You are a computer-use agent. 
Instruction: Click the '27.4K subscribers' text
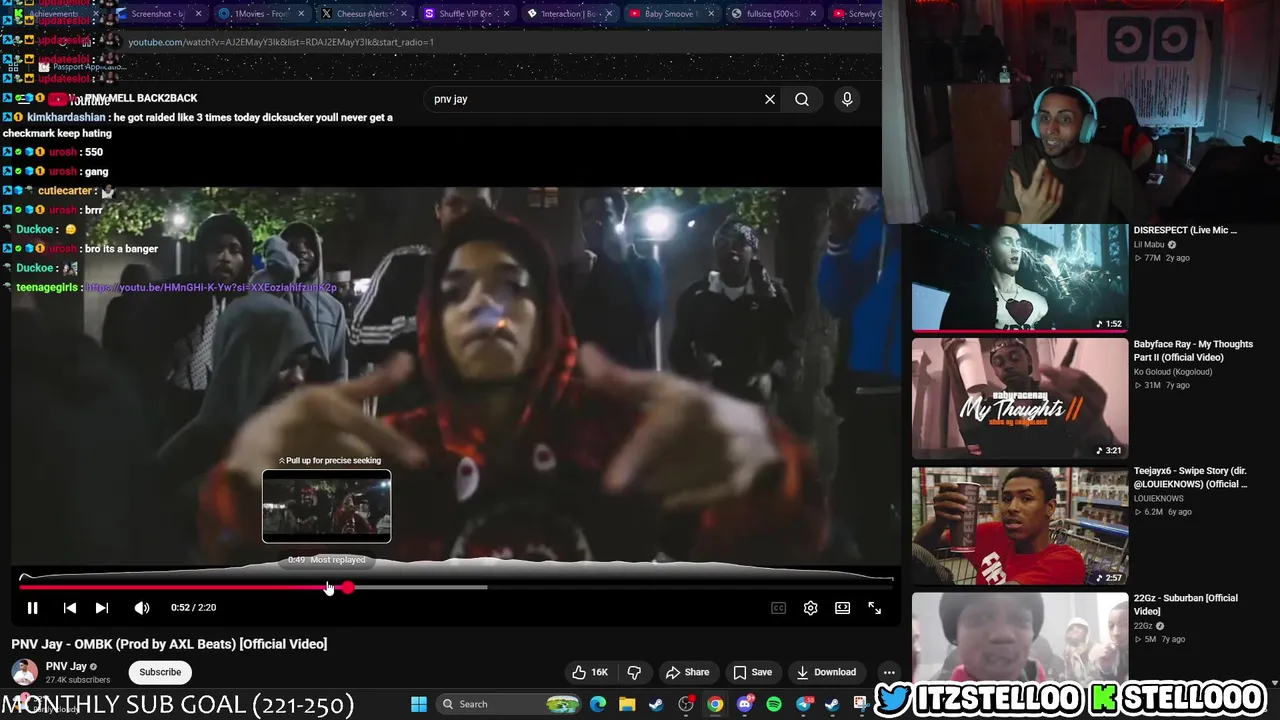tap(78, 680)
